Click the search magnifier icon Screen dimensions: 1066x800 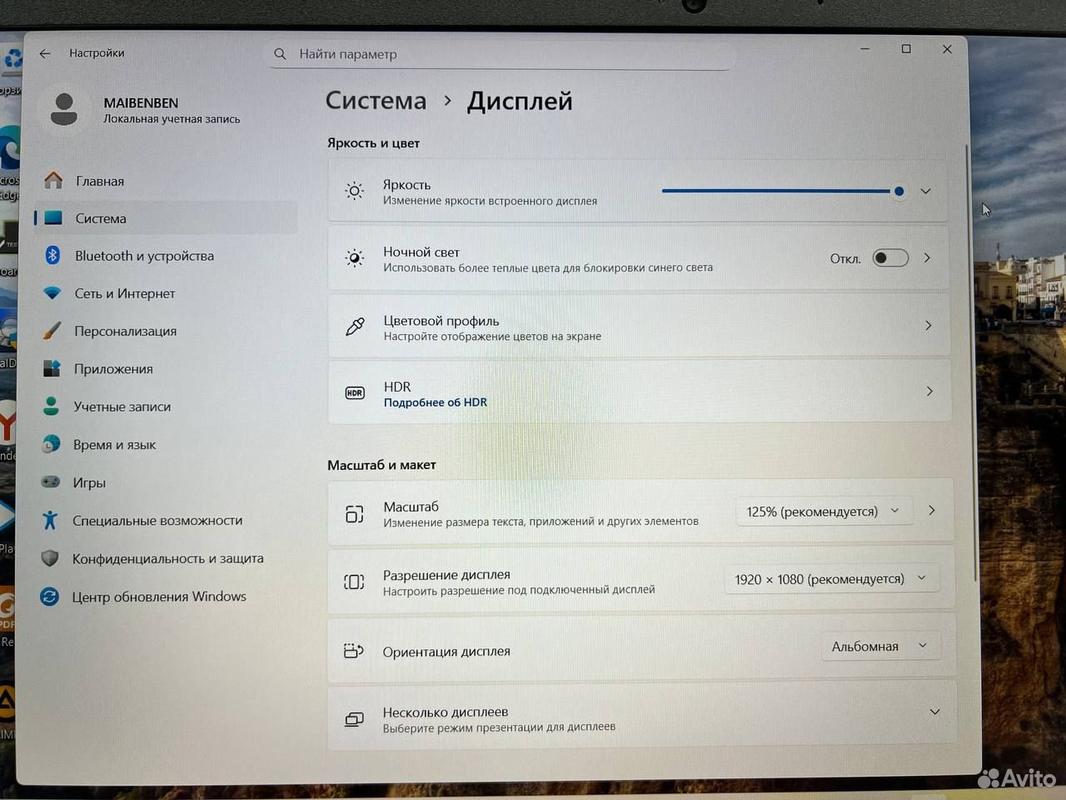coord(280,54)
